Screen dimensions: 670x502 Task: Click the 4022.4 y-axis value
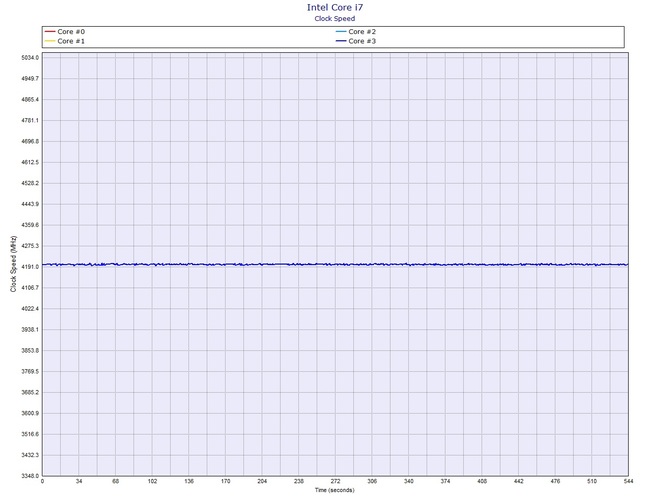[x=30, y=309]
